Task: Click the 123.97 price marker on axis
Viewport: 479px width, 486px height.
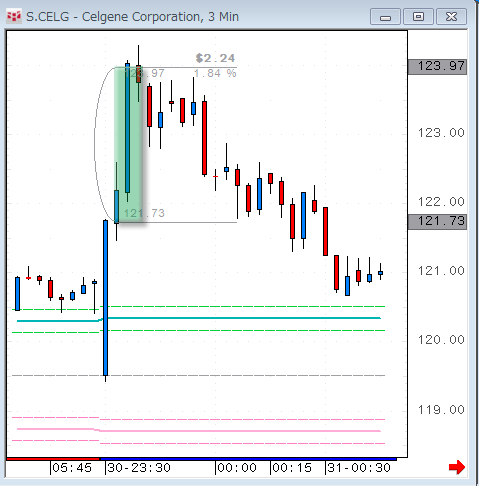Action: coord(437,67)
